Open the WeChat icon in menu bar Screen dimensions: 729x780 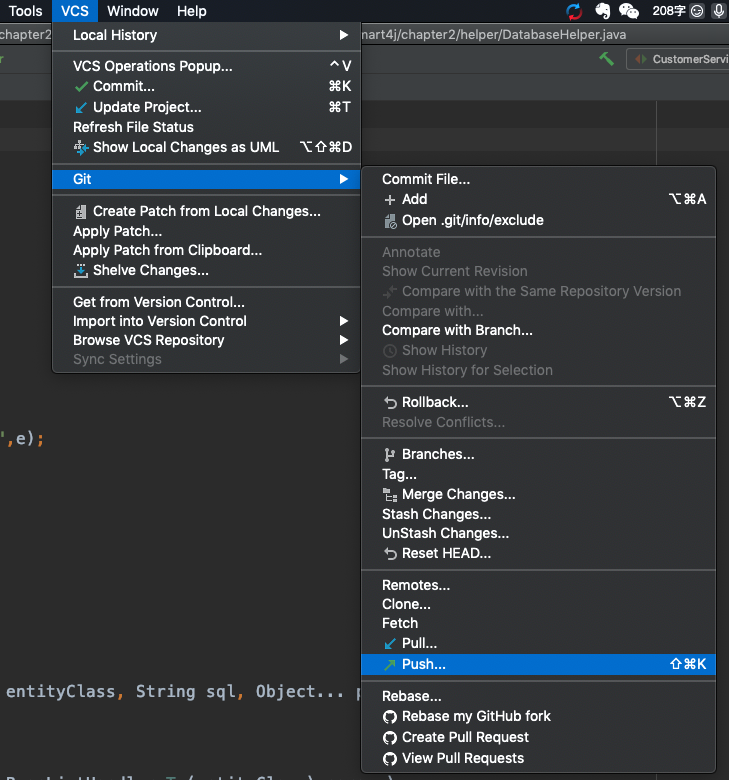[x=628, y=11]
